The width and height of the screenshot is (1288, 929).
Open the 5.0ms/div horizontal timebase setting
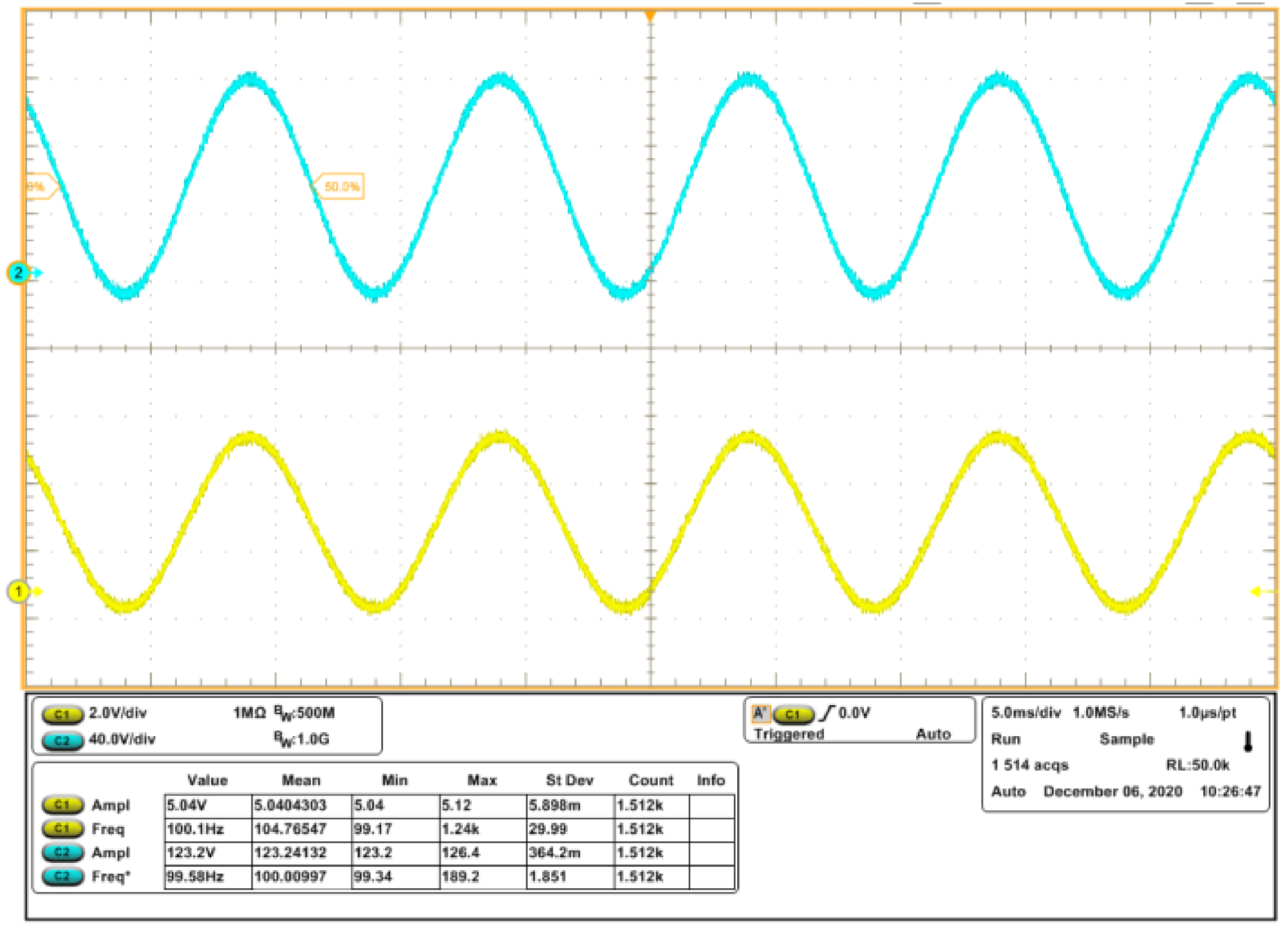pyautogui.click(x=1025, y=713)
